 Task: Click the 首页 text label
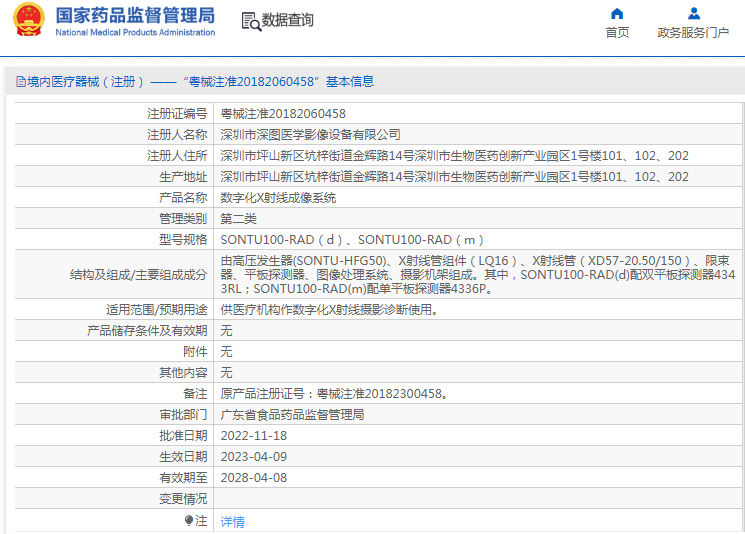pos(617,32)
